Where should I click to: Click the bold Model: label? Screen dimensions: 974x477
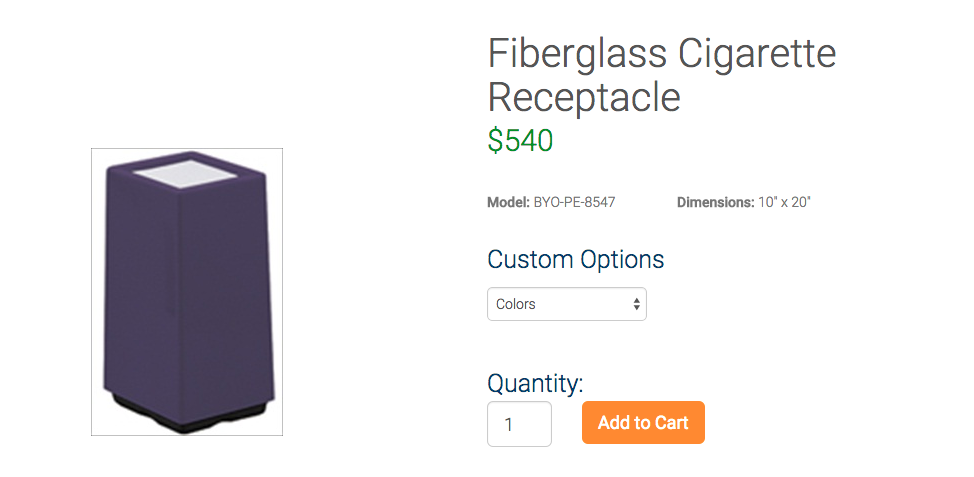pyautogui.click(x=509, y=202)
